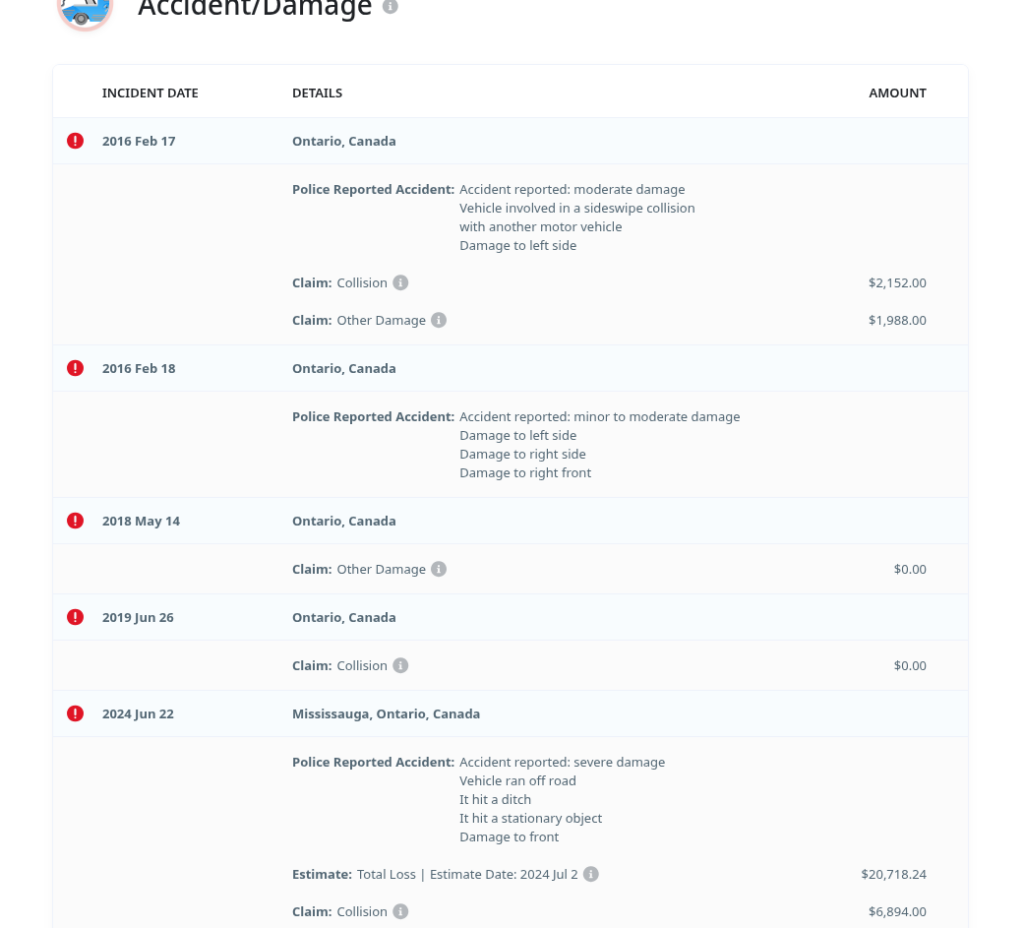
Task: Click the info icon beside Accident/Damage heading
Action: tap(390, 6)
